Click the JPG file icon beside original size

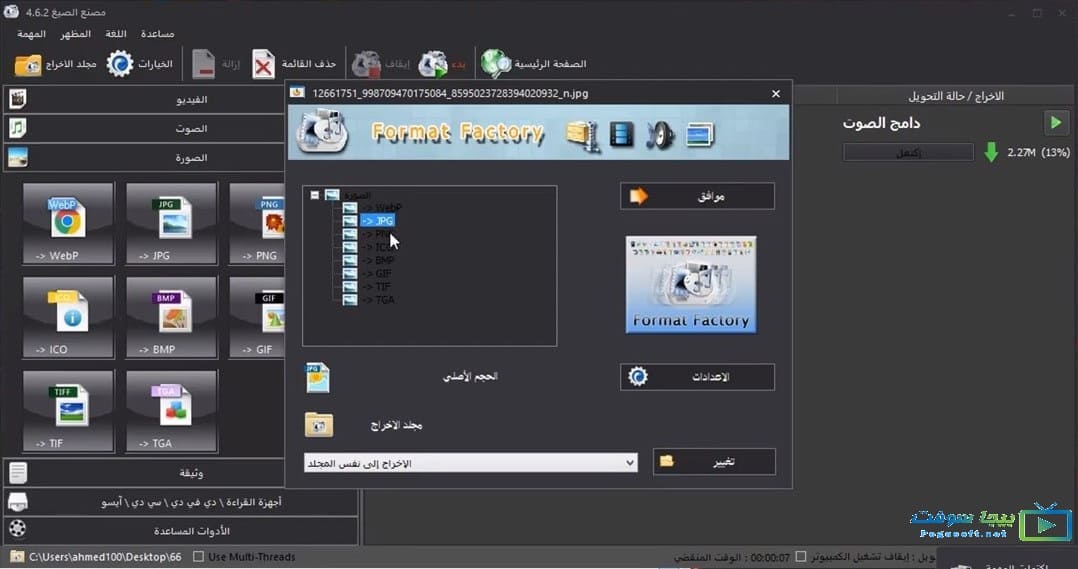click(x=318, y=377)
